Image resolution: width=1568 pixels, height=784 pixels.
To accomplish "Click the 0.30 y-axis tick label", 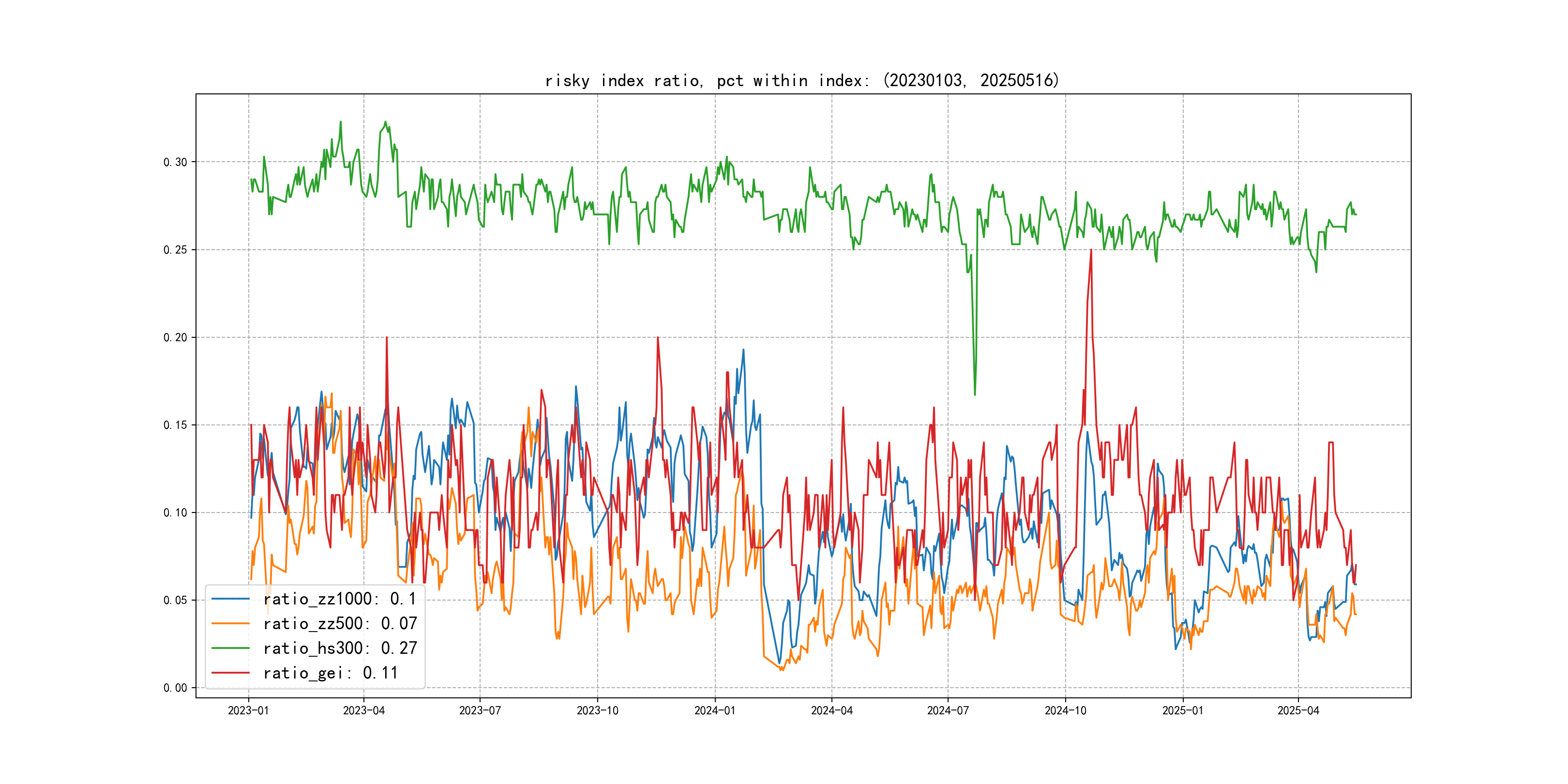I will [175, 162].
